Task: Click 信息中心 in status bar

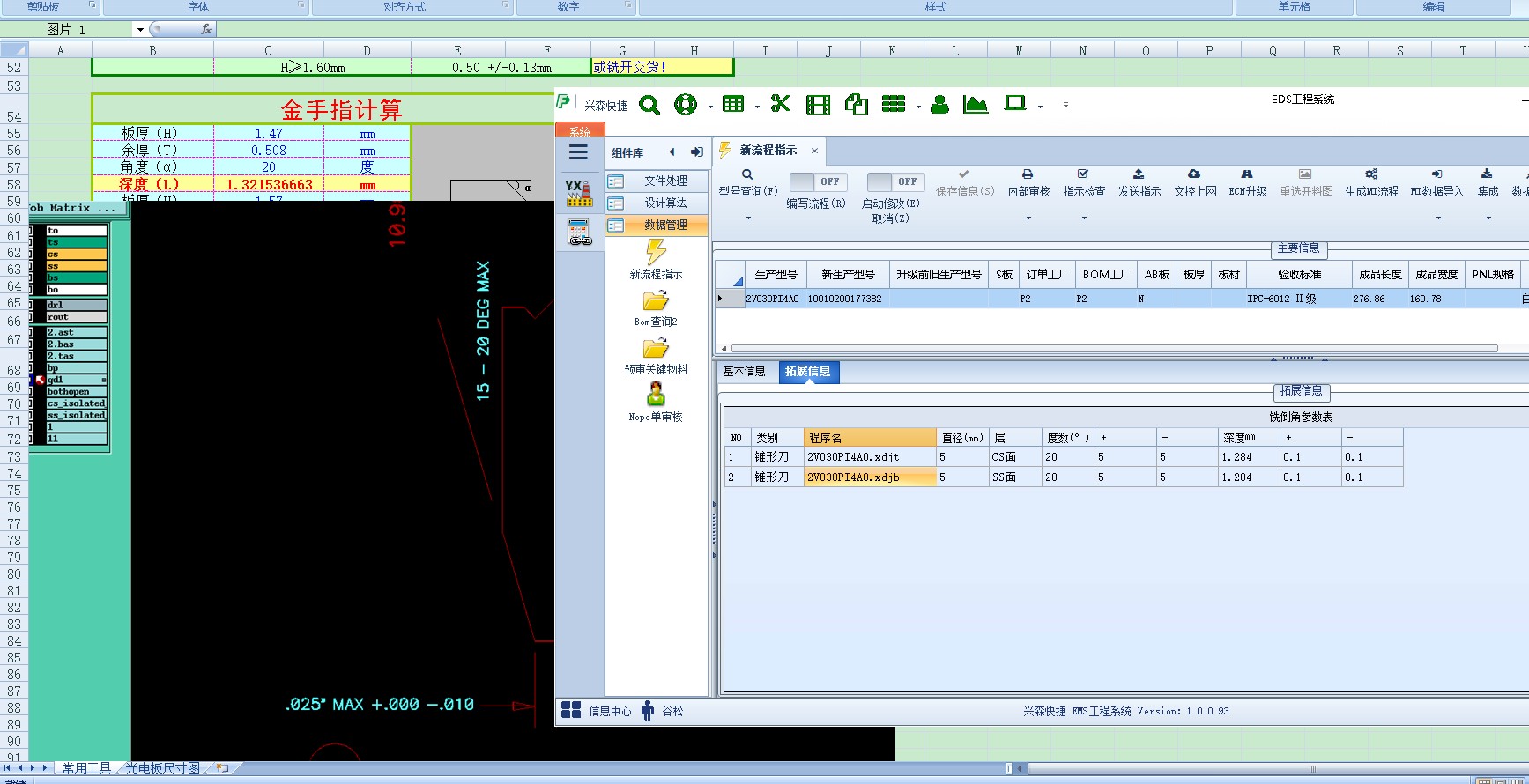Action: (597, 711)
